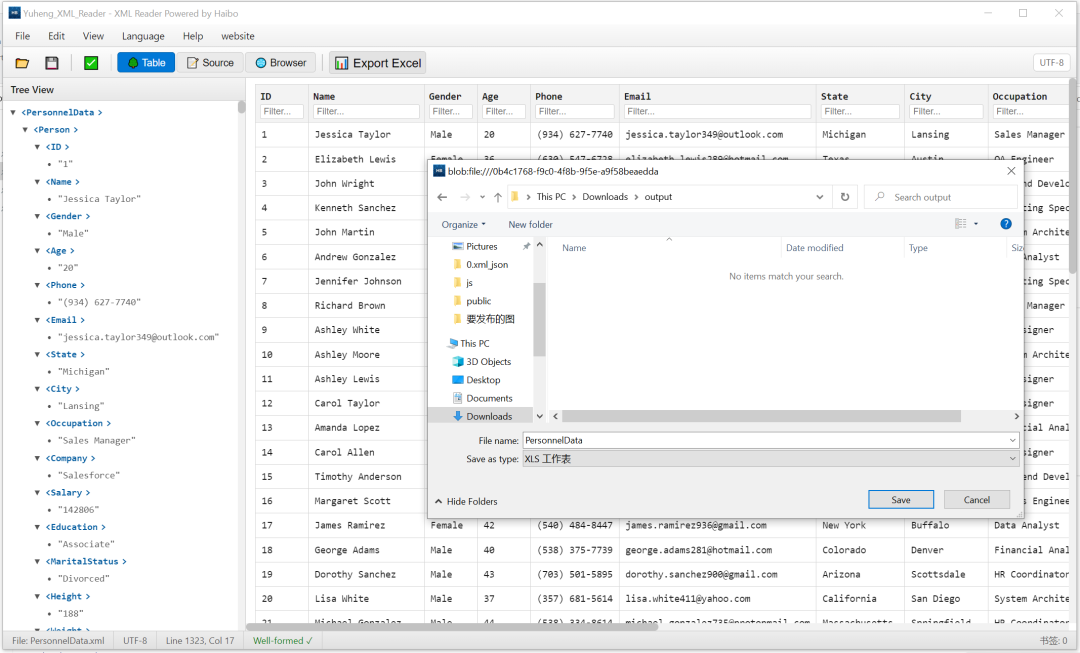Click the blue help icon in dialog

point(1006,224)
